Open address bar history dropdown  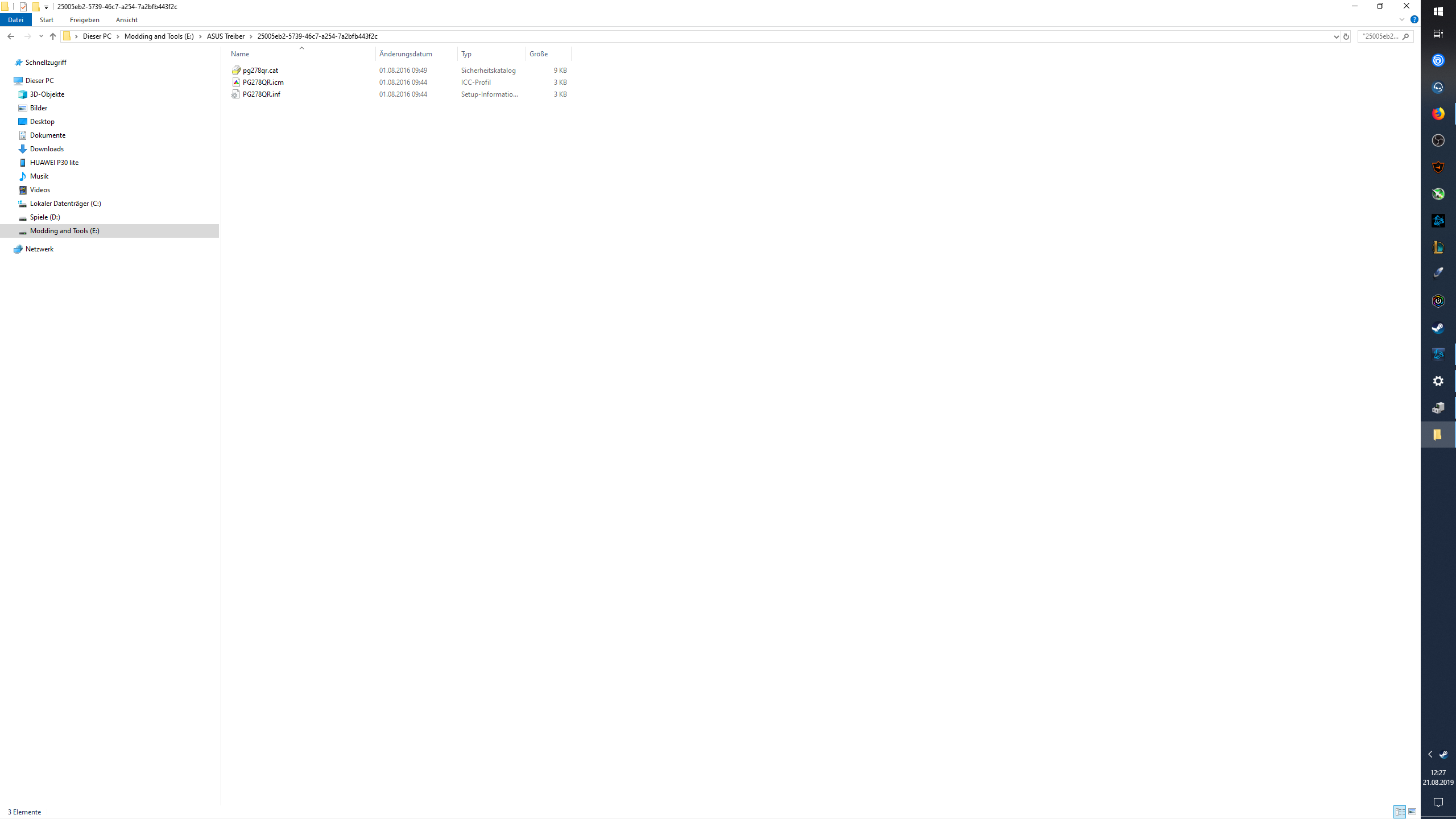[x=1336, y=36]
